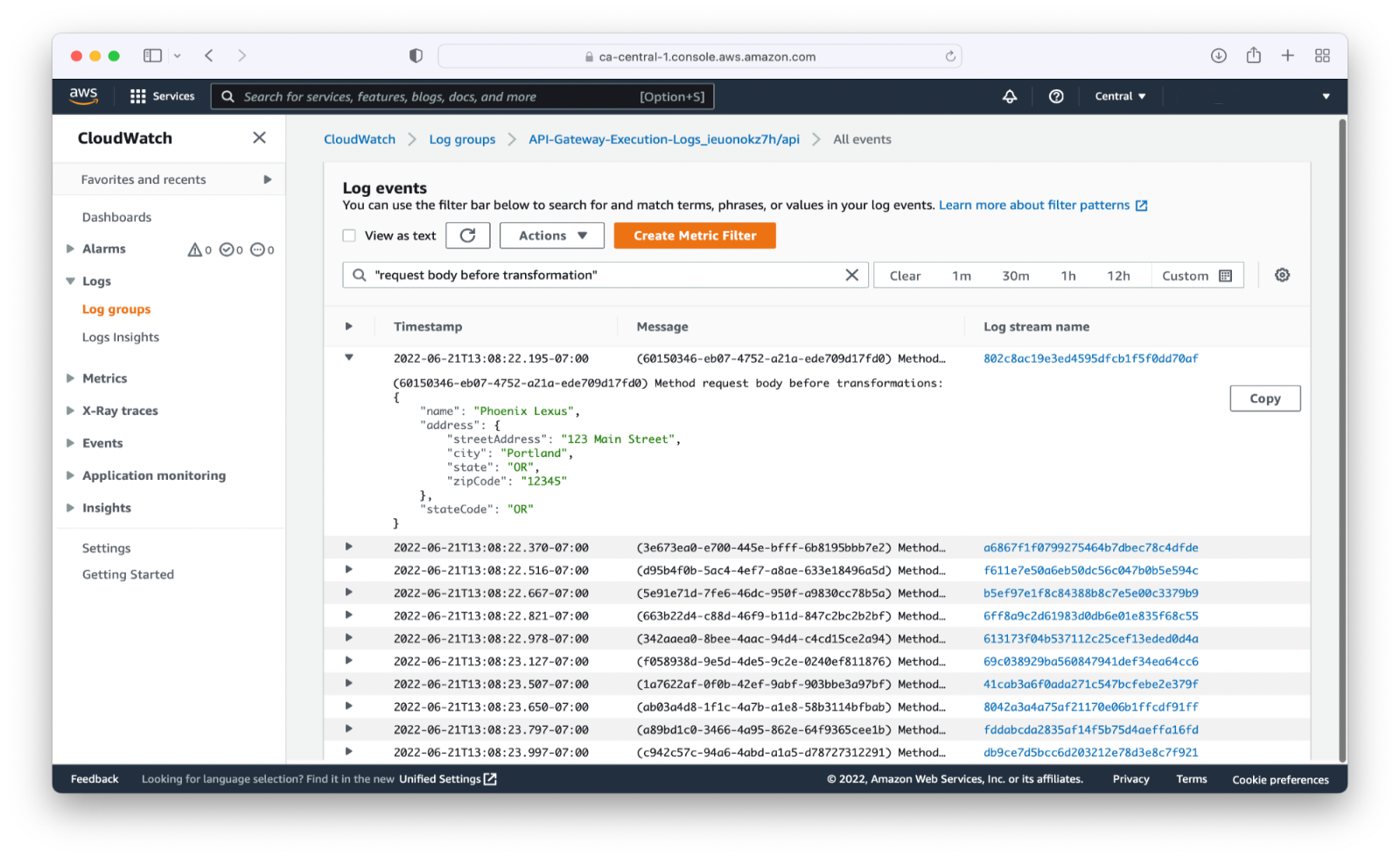Open Log groups in sidebar
Image resolution: width=1400 pixels, height=858 pixels.
[x=116, y=309]
